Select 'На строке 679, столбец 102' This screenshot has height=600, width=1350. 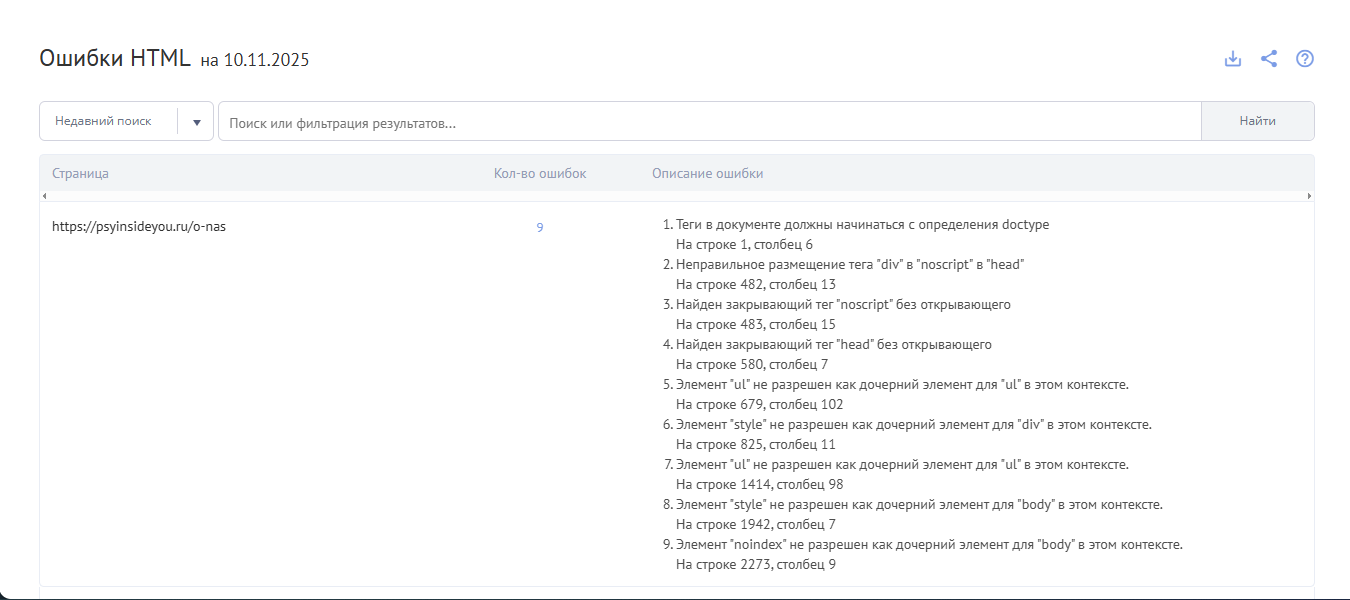coord(760,405)
